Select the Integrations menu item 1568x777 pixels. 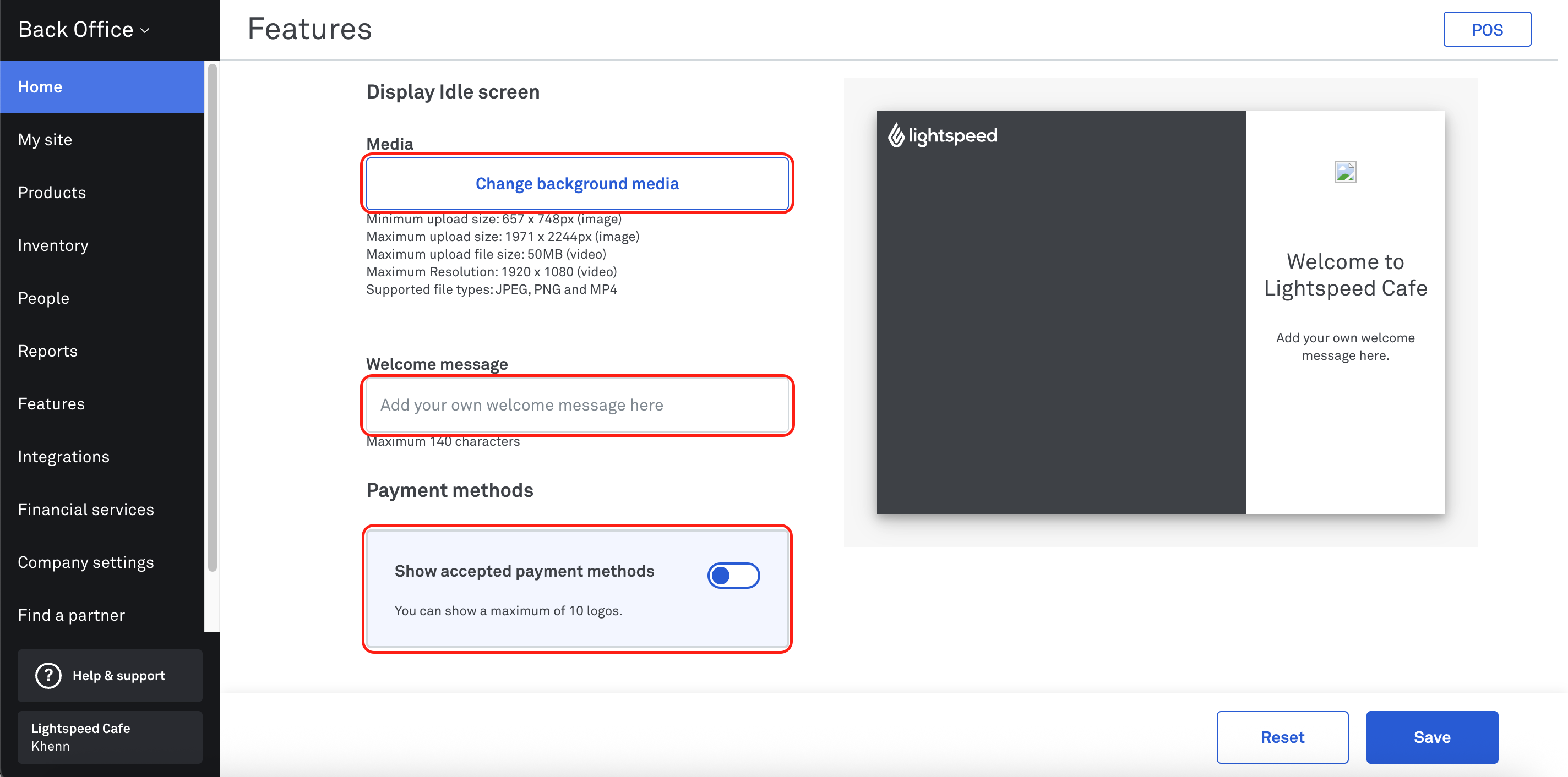pyautogui.click(x=102, y=457)
